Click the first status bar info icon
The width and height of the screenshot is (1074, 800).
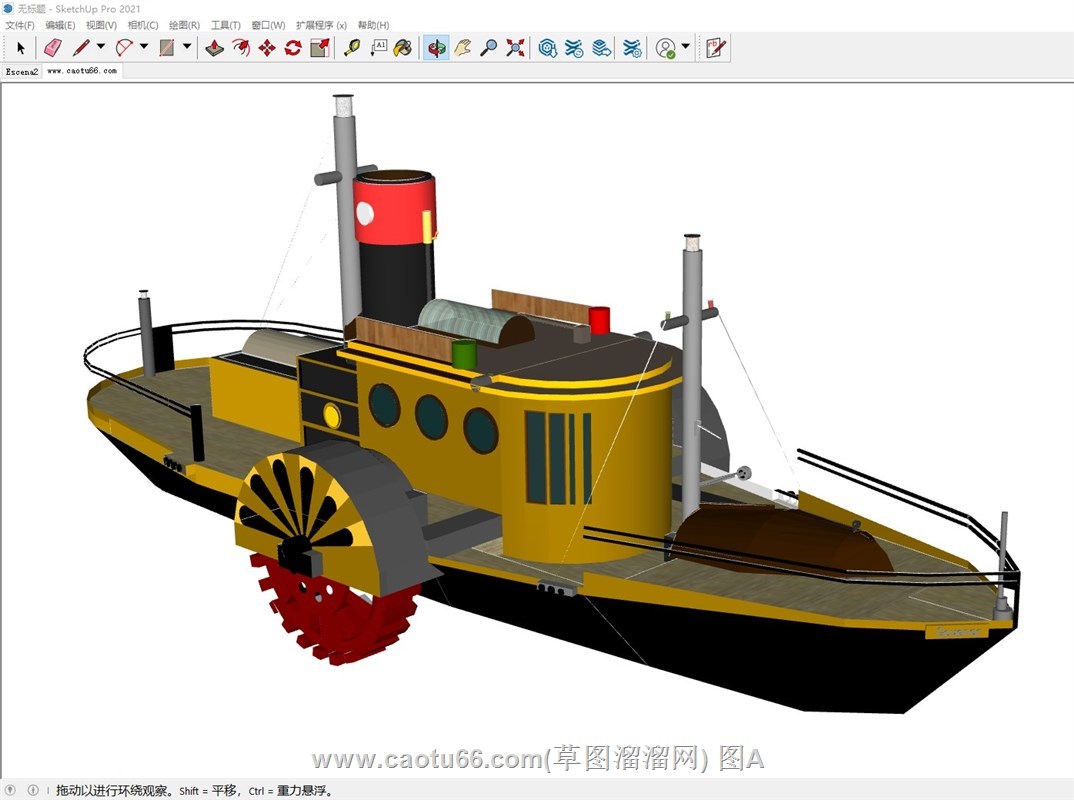pyautogui.click(x=11, y=790)
